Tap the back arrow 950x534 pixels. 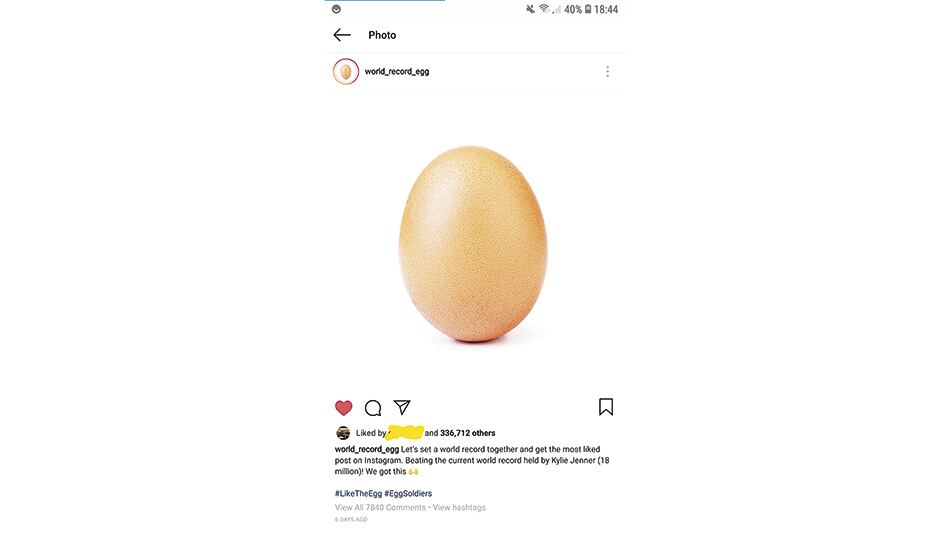click(342, 35)
